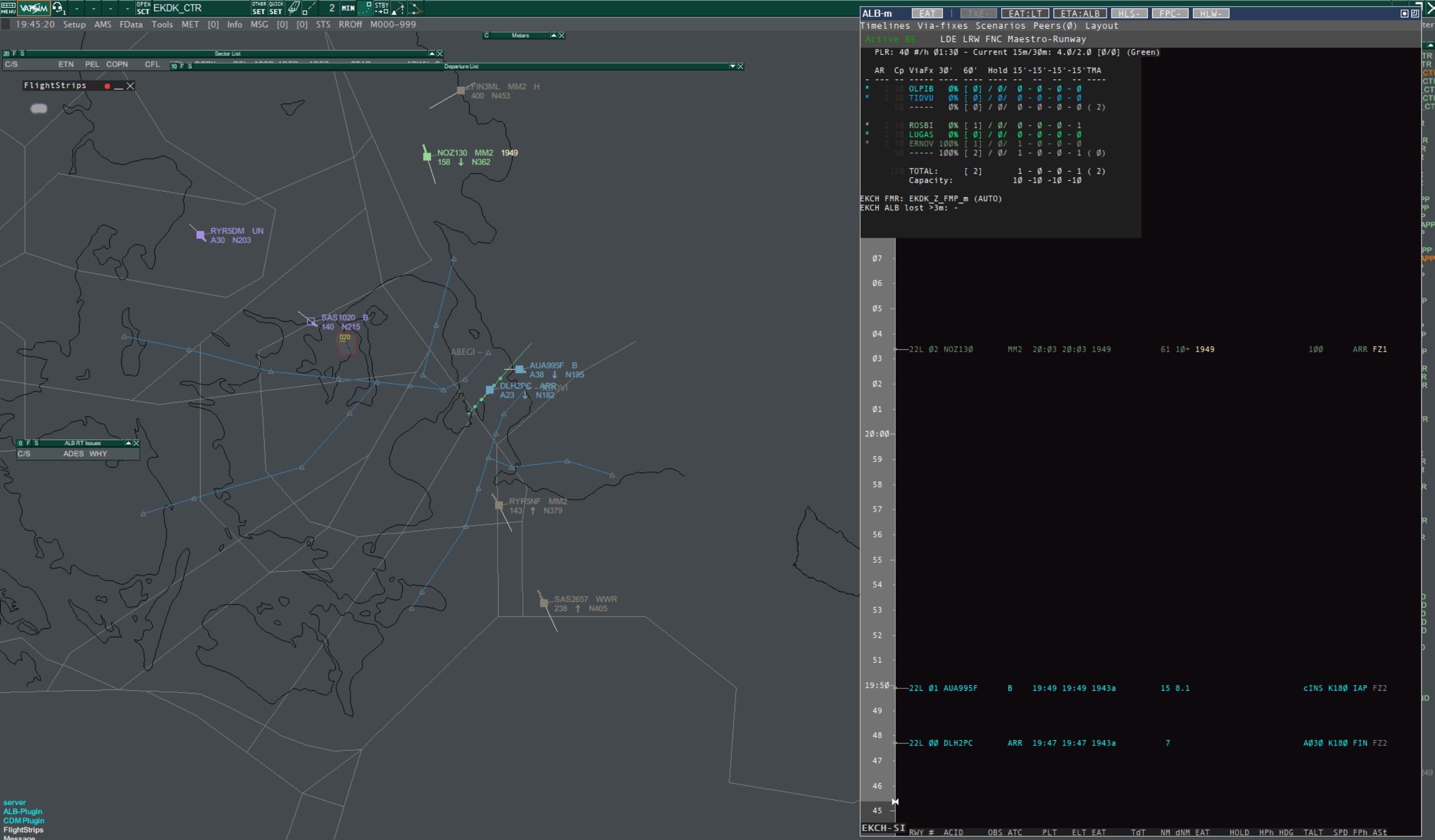Click the VATSIM connection logo
Viewport: 1435px width, 840px height.
pyautogui.click(x=34, y=8)
